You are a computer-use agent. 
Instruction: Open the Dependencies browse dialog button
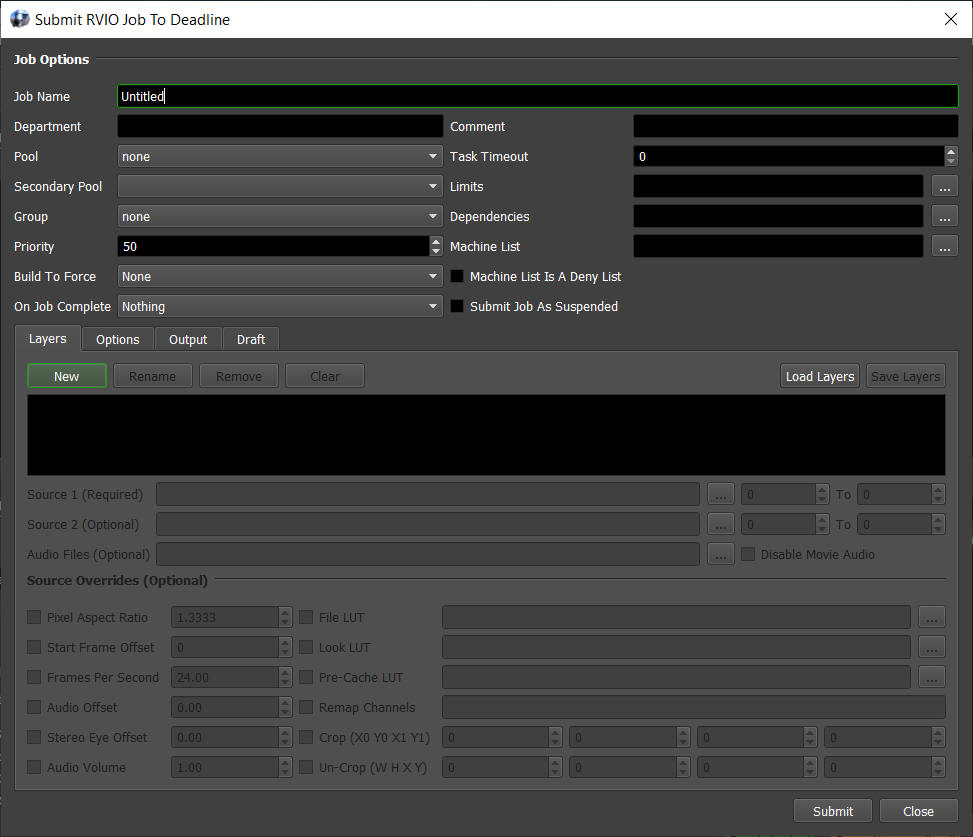pos(945,217)
